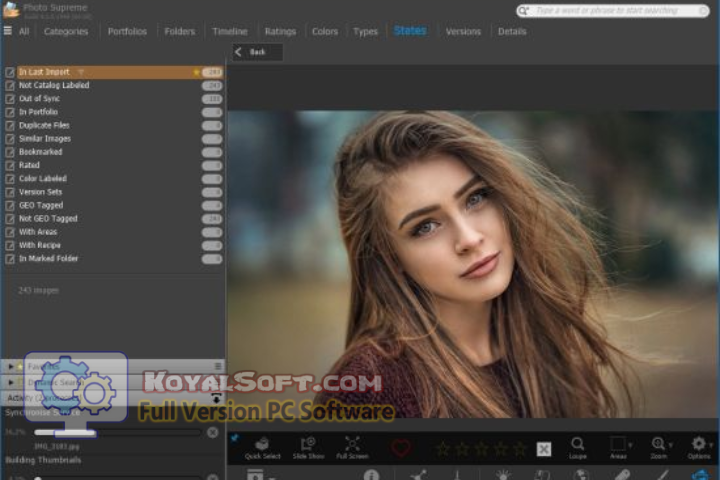Image resolution: width=720 pixels, height=480 pixels.
Task: Click the filter funnel on In Last Import
Action: (x=81, y=72)
